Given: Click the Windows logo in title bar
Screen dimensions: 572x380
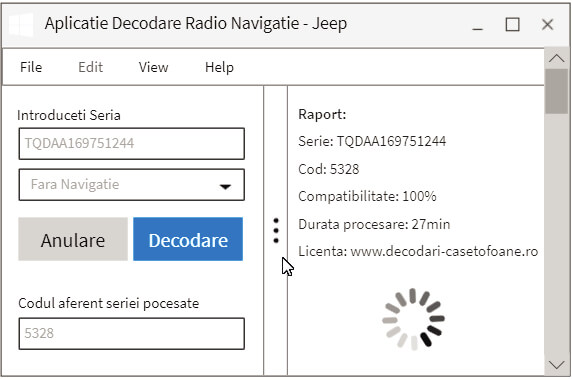Looking at the screenshot, I should (x=21, y=24).
